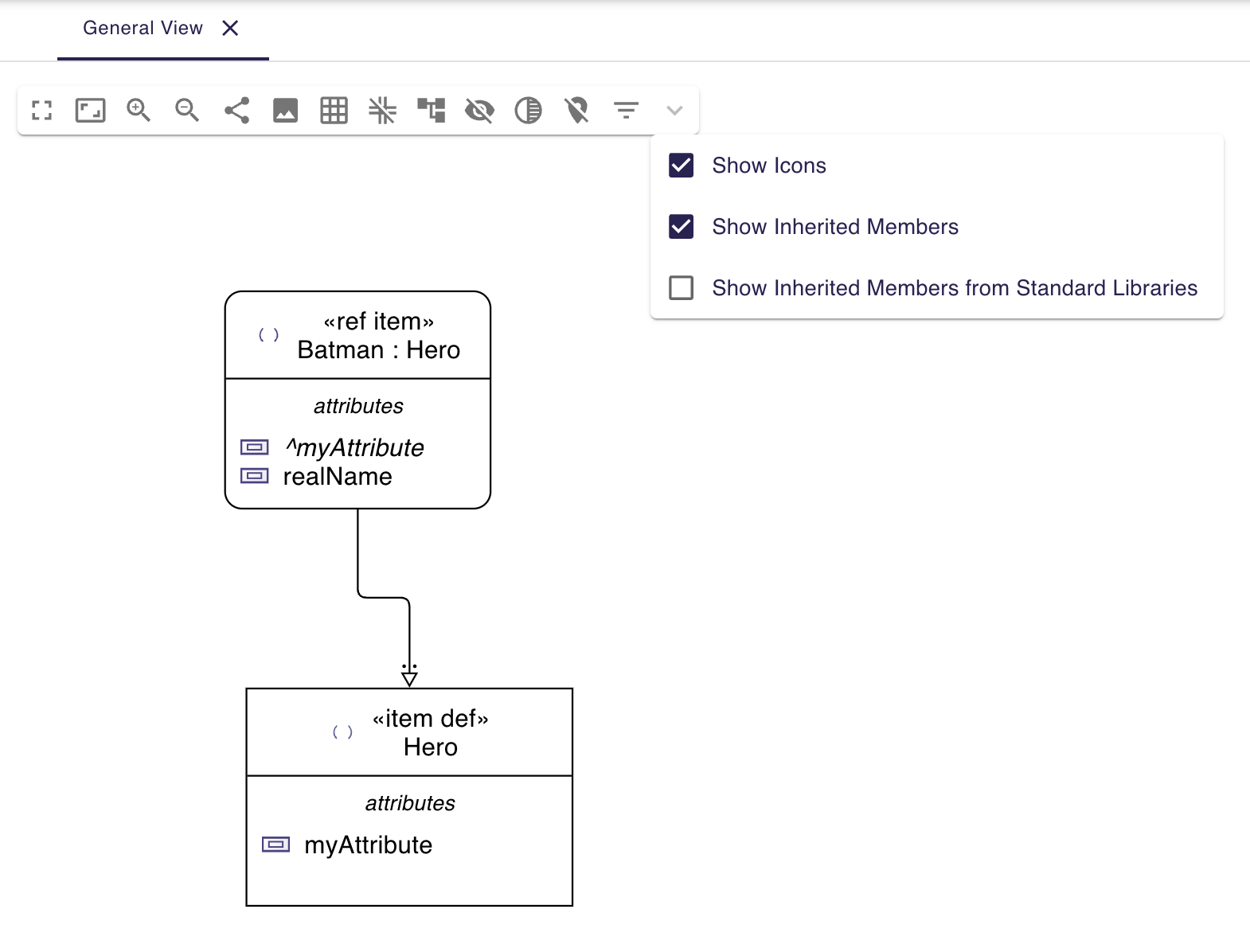Click the arrange all layout icon
Screen dimensions: 1250x952
click(x=432, y=111)
